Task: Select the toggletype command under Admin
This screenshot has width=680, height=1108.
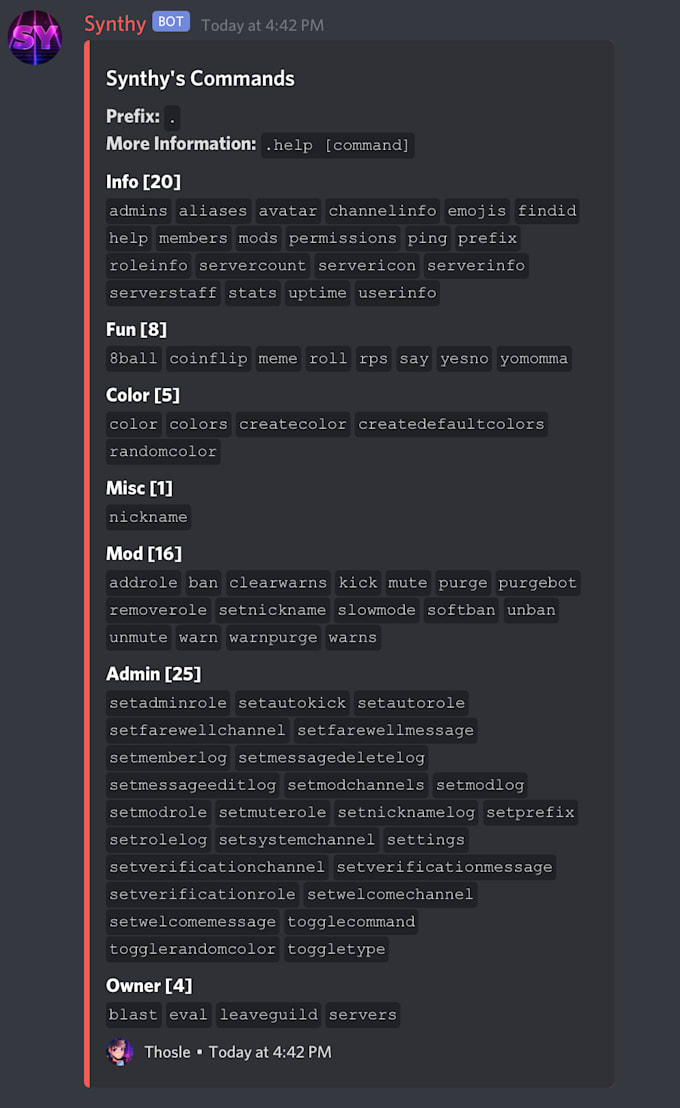Action: point(336,949)
